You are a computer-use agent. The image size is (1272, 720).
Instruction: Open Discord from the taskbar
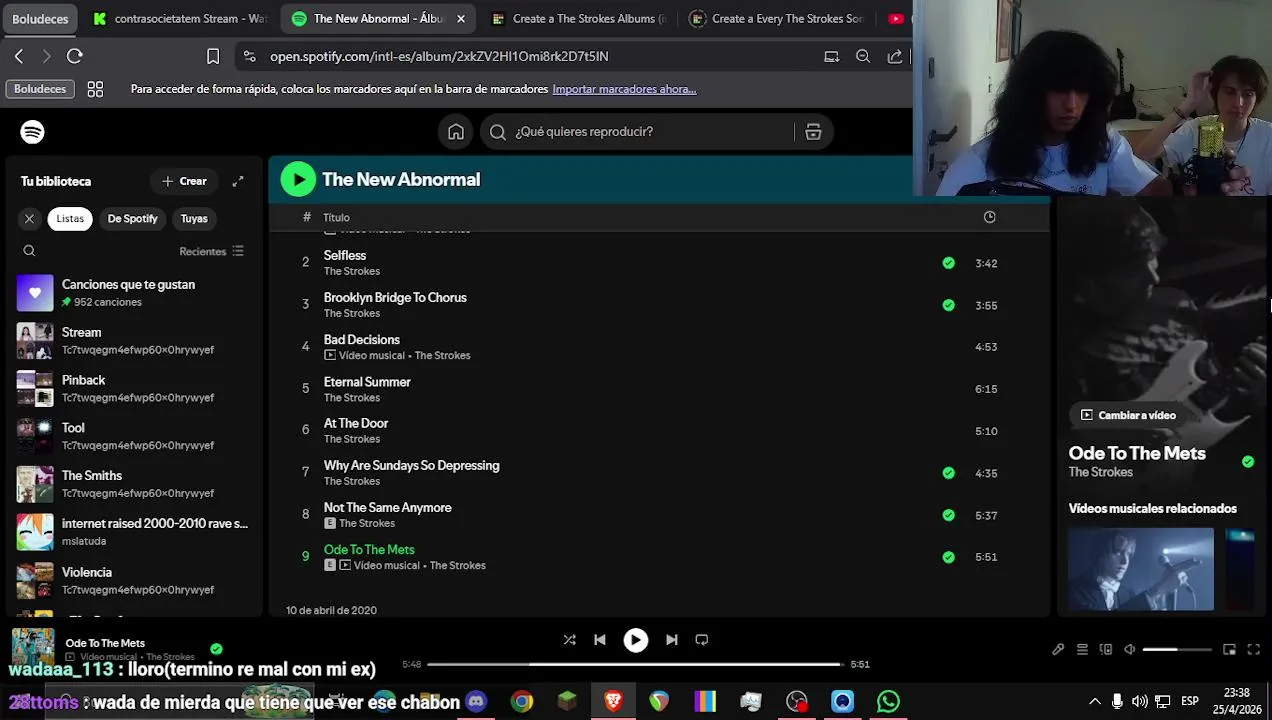coord(476,702)
